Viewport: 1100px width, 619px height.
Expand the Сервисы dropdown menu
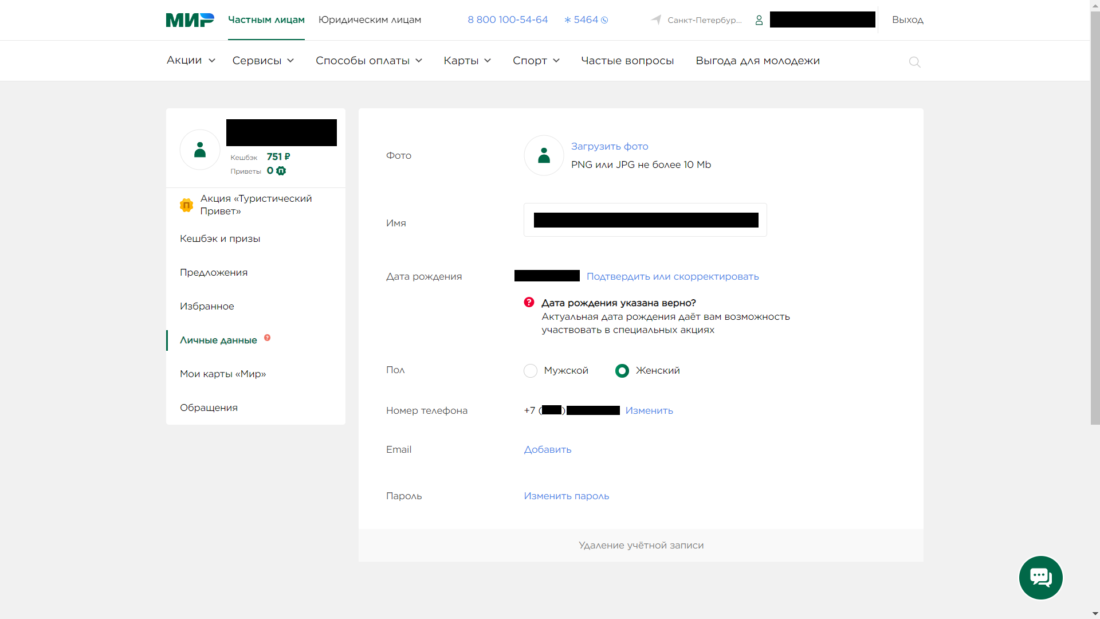[263, 61]
